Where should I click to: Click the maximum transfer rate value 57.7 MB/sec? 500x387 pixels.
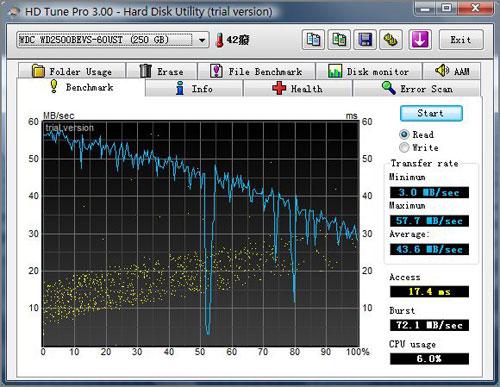click(x=429, y=221)
